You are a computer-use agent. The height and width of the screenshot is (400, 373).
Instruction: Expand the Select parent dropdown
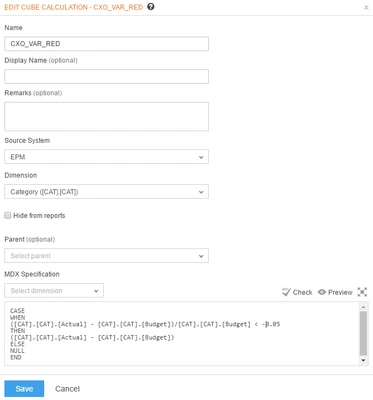[x=107, y=256]
